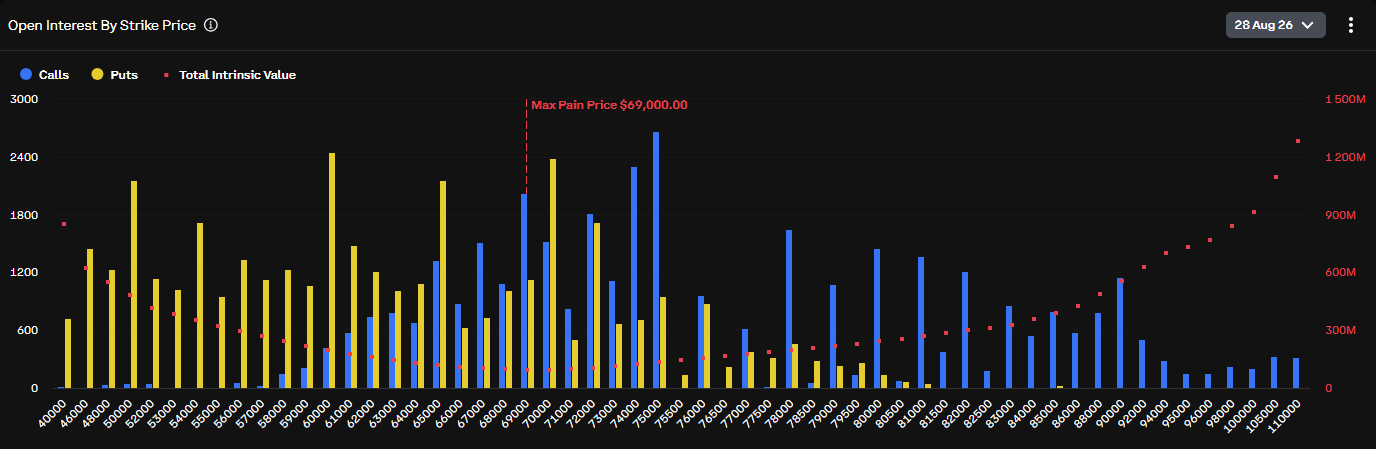
Task: Click the 2400 value on left axis
Action: click(25, 158)
